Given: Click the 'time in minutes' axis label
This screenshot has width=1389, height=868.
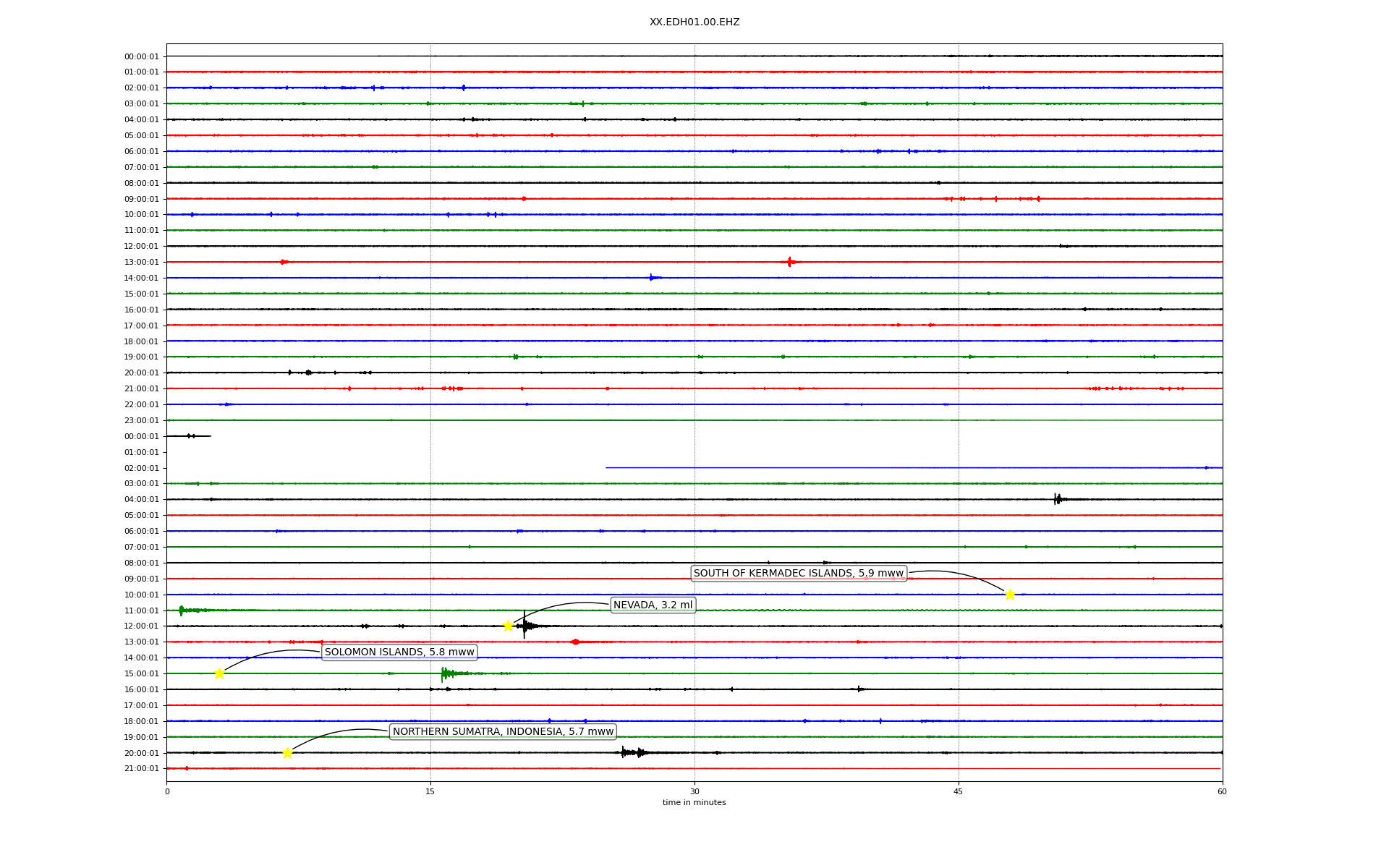Looking at the screenshot, I should coord(694,802).
